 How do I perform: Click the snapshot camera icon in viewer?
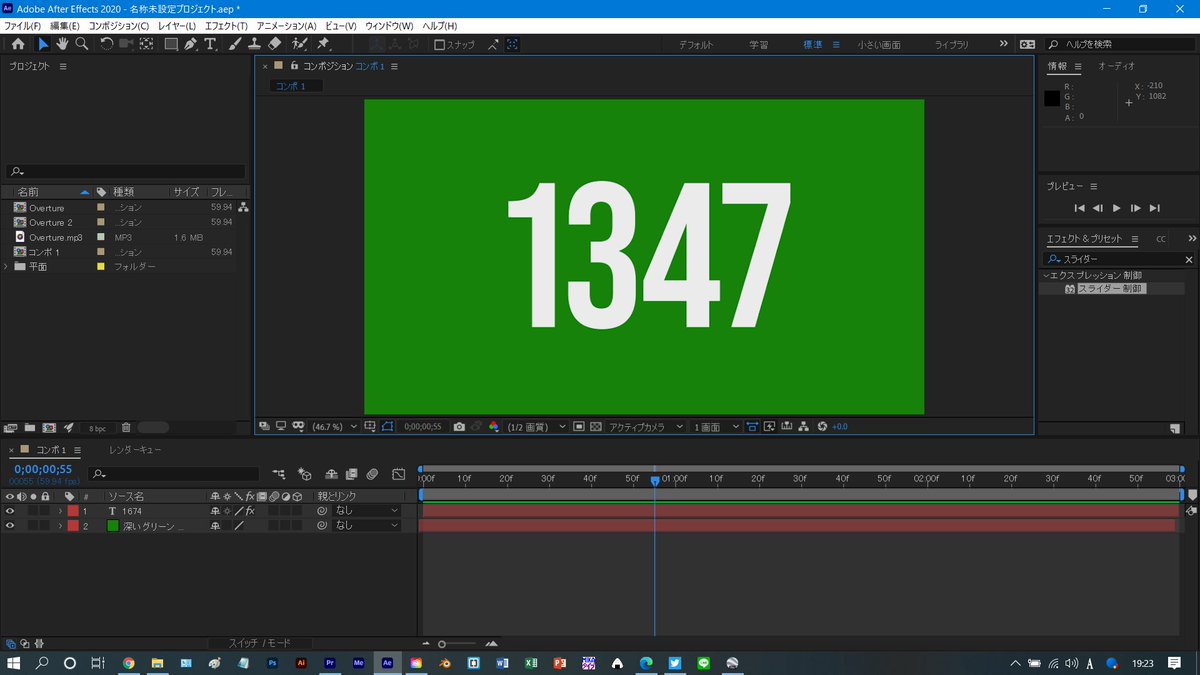click(x=459, y=426)
